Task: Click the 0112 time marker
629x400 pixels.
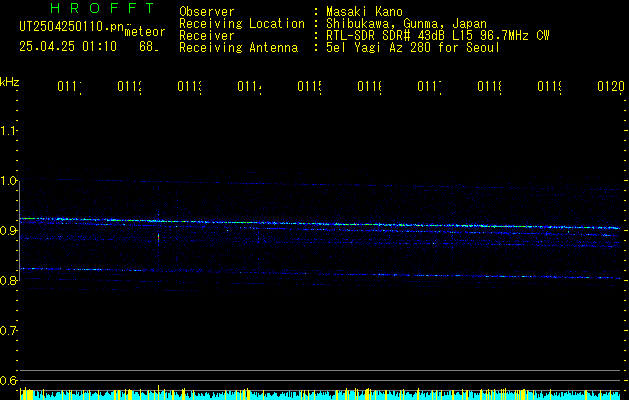Action: 130,87
